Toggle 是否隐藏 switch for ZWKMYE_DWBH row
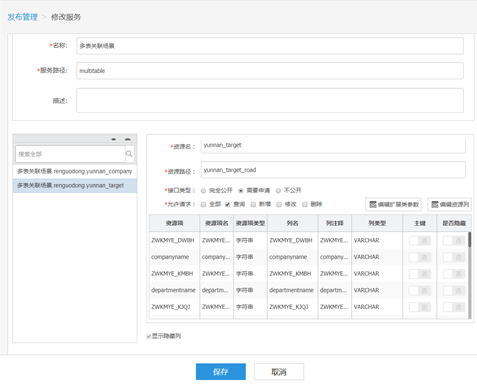This screenshot has height=390, width=477. click(x=454, y=240)
